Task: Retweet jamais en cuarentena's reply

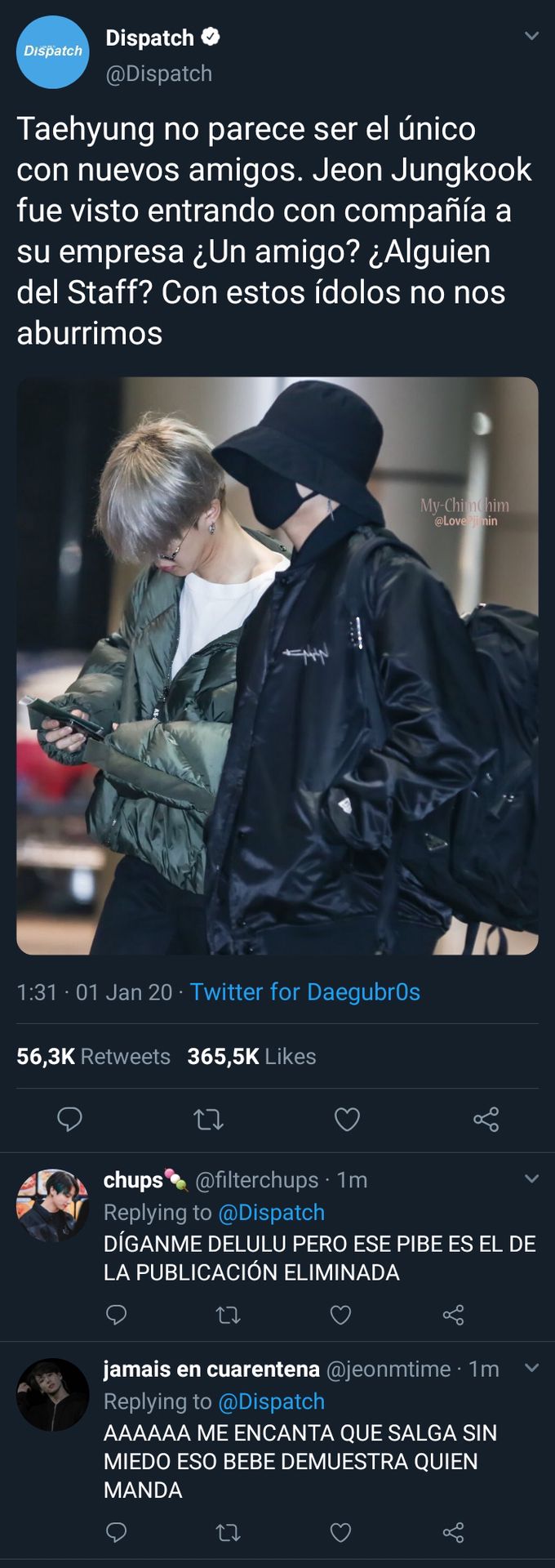Action: pos(229,1533)
